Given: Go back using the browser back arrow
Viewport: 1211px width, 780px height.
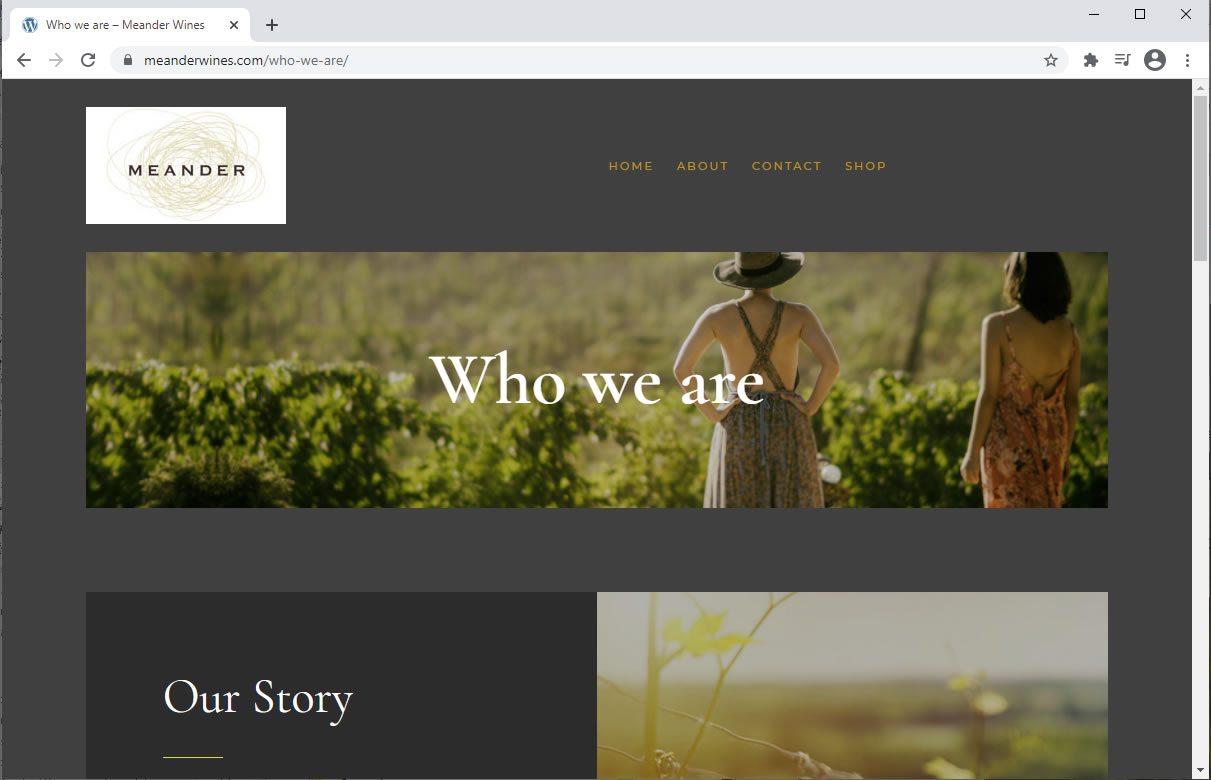Looking at the screenshot, I should tap(24, 60).
